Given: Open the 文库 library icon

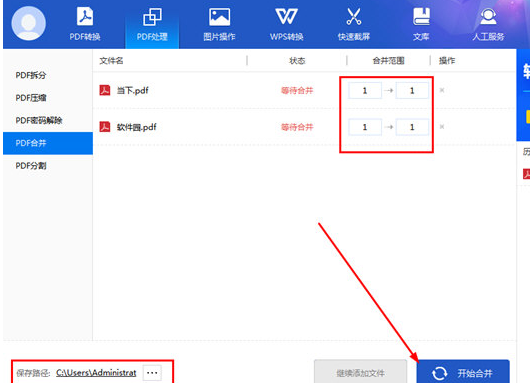Looking at the screenshot, I should [x=421, y=24].
